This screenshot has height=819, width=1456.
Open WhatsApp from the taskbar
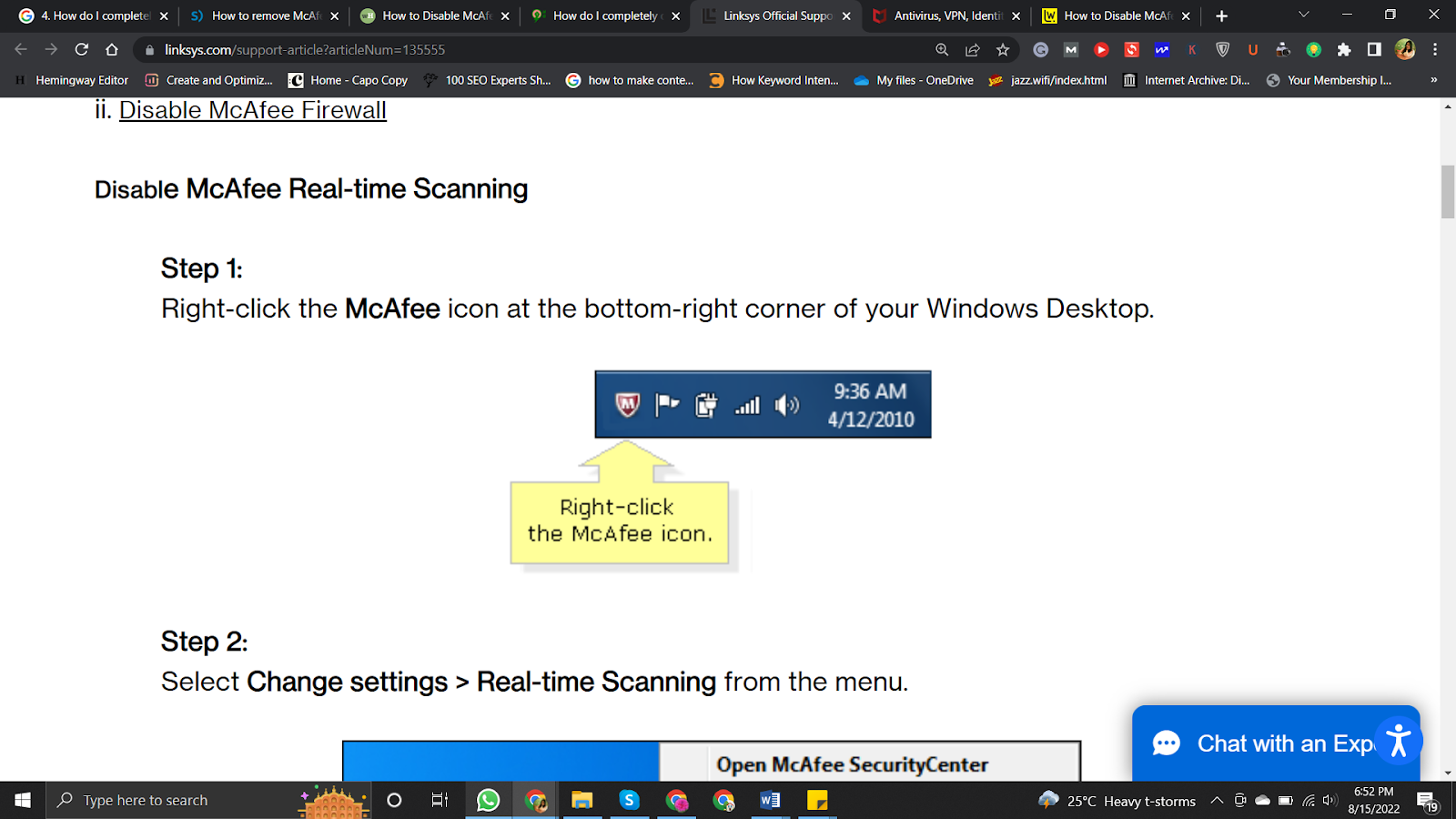(488, 800)
